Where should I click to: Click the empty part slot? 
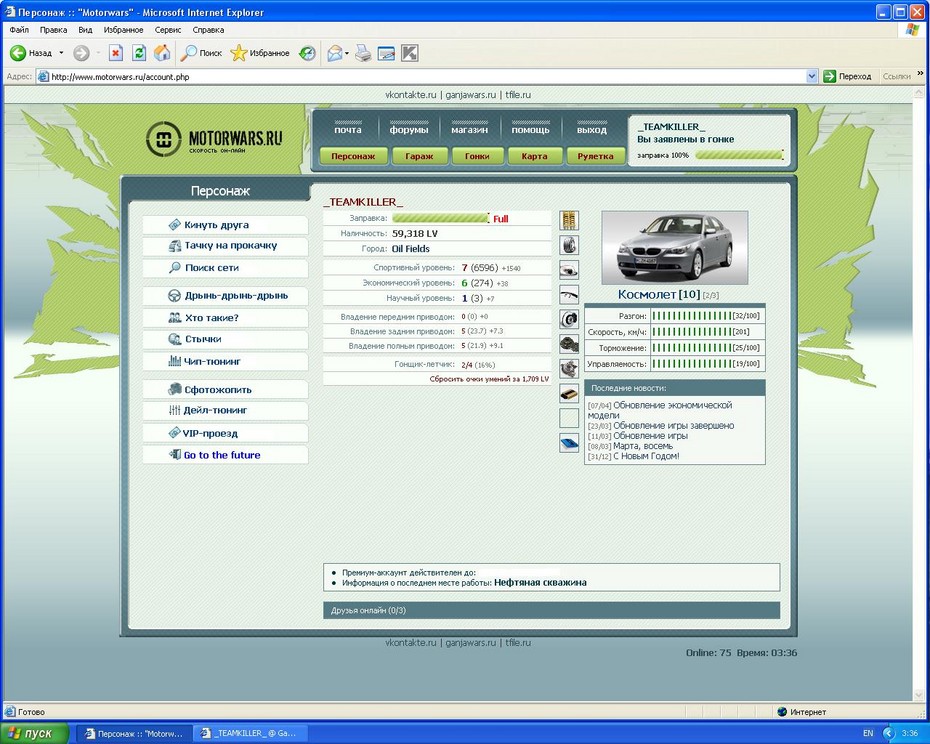(569, 418)
